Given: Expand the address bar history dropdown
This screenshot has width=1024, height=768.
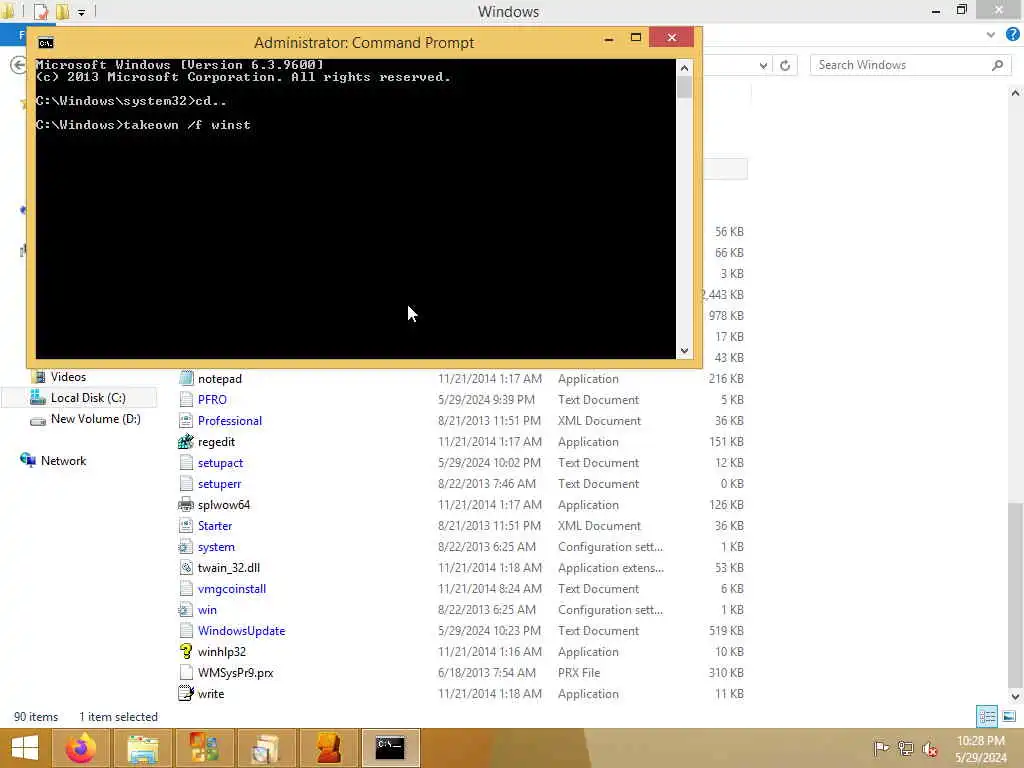Looking at the screenshot, I should [x=763, y=65].
